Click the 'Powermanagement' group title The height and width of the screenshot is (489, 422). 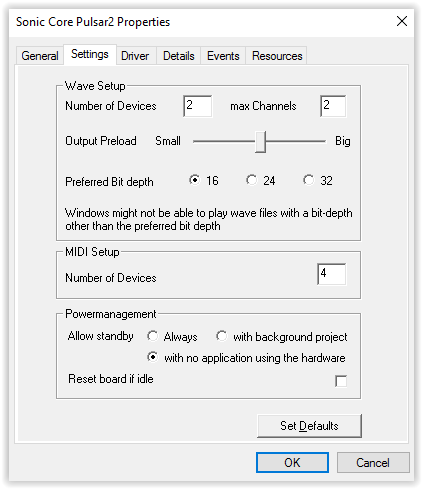point(111,314)
